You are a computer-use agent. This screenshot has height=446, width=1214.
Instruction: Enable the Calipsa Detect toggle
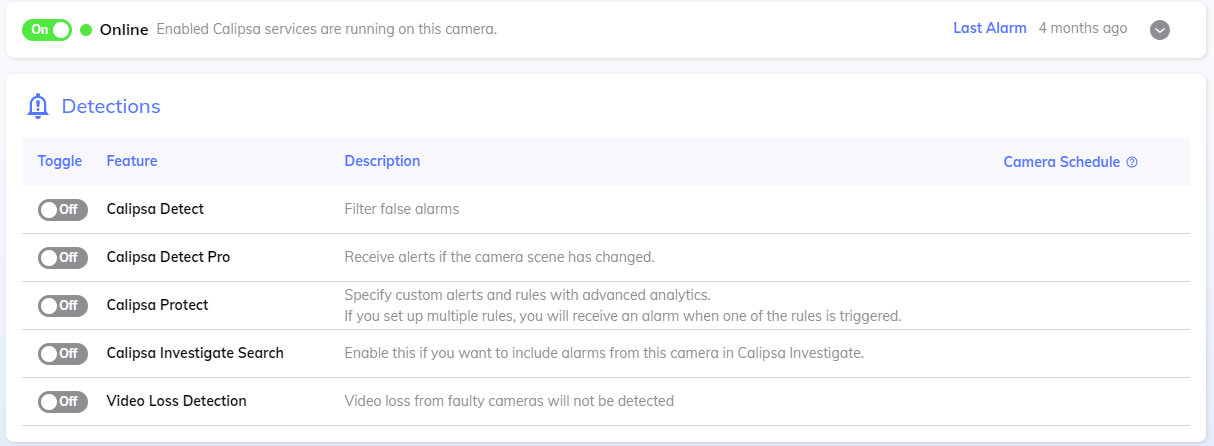pyautogui.click(x=63, y=209)
